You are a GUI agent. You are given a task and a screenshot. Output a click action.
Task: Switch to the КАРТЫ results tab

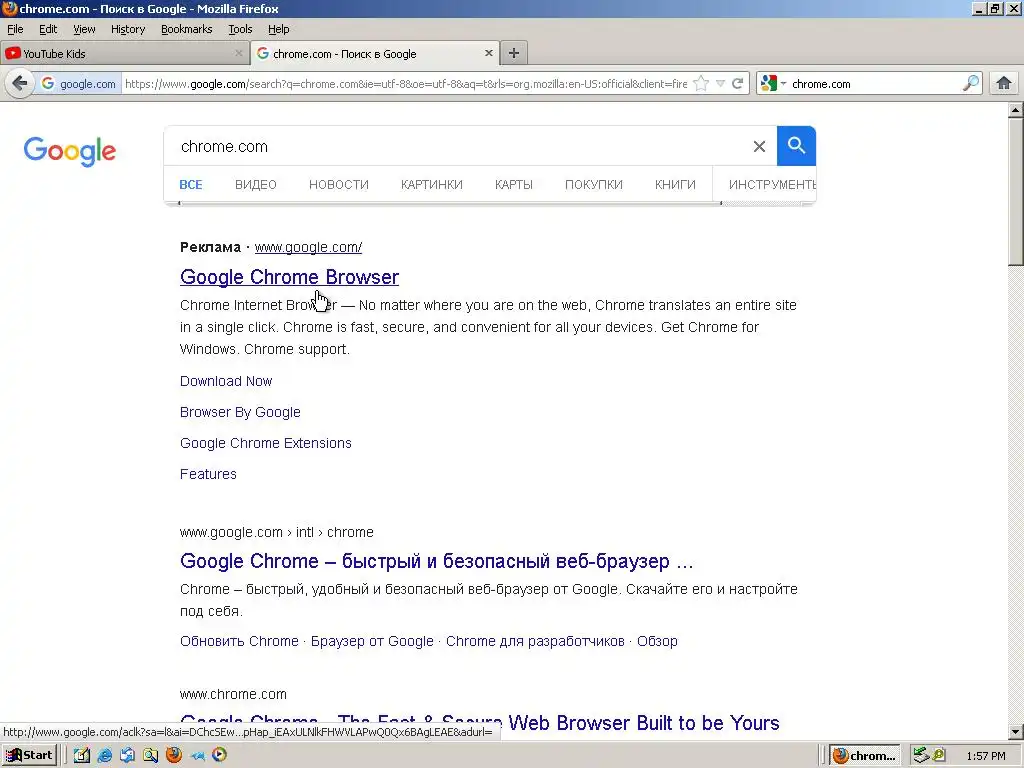pyautogui.click(x=514, y=185)
